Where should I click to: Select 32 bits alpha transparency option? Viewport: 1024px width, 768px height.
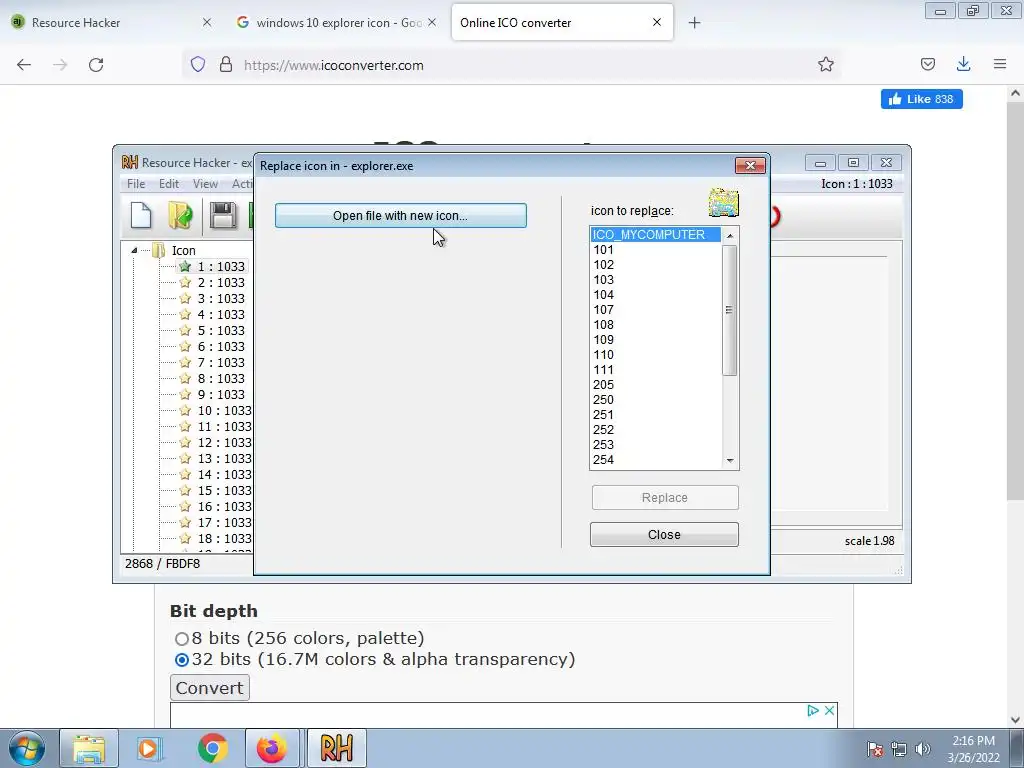pyautogui.click(x=182, y=660)
